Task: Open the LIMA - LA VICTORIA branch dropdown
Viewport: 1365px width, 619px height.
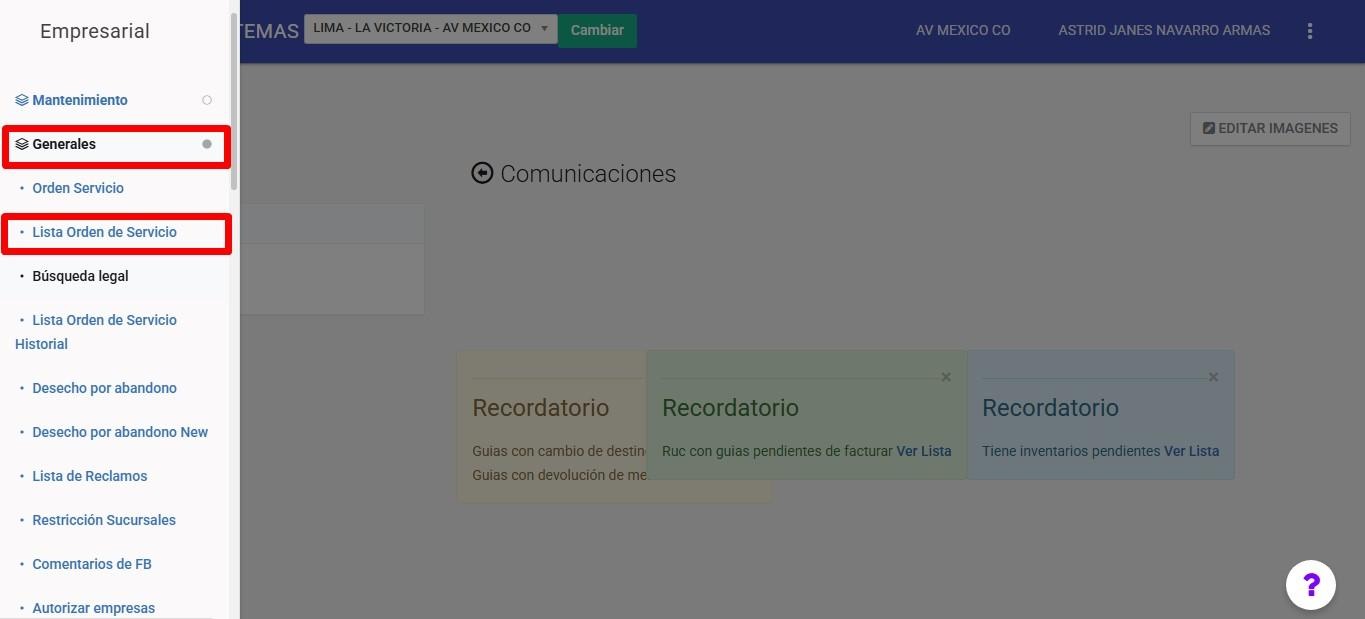Action: pos(430,29)
